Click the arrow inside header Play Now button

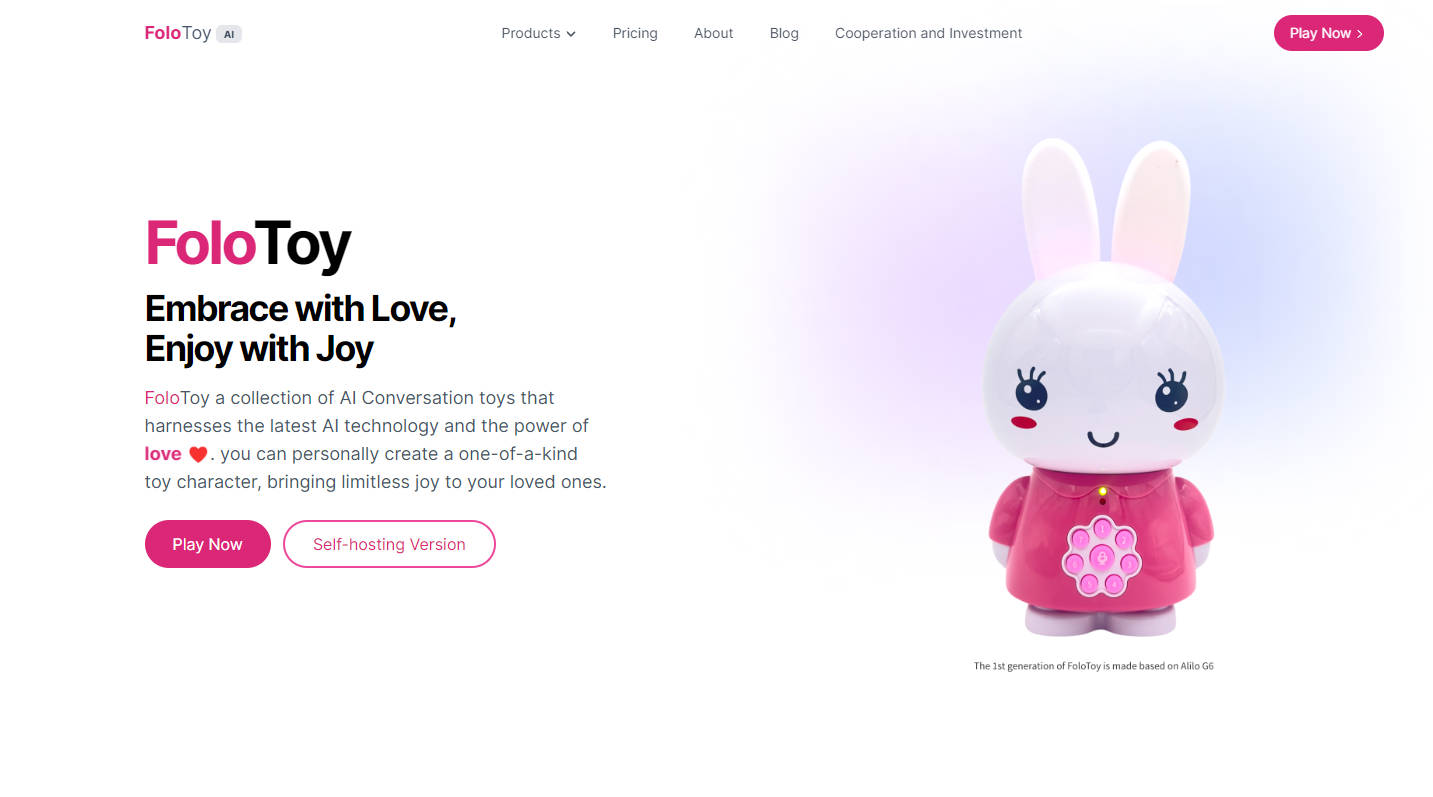tap(1360, 33)
